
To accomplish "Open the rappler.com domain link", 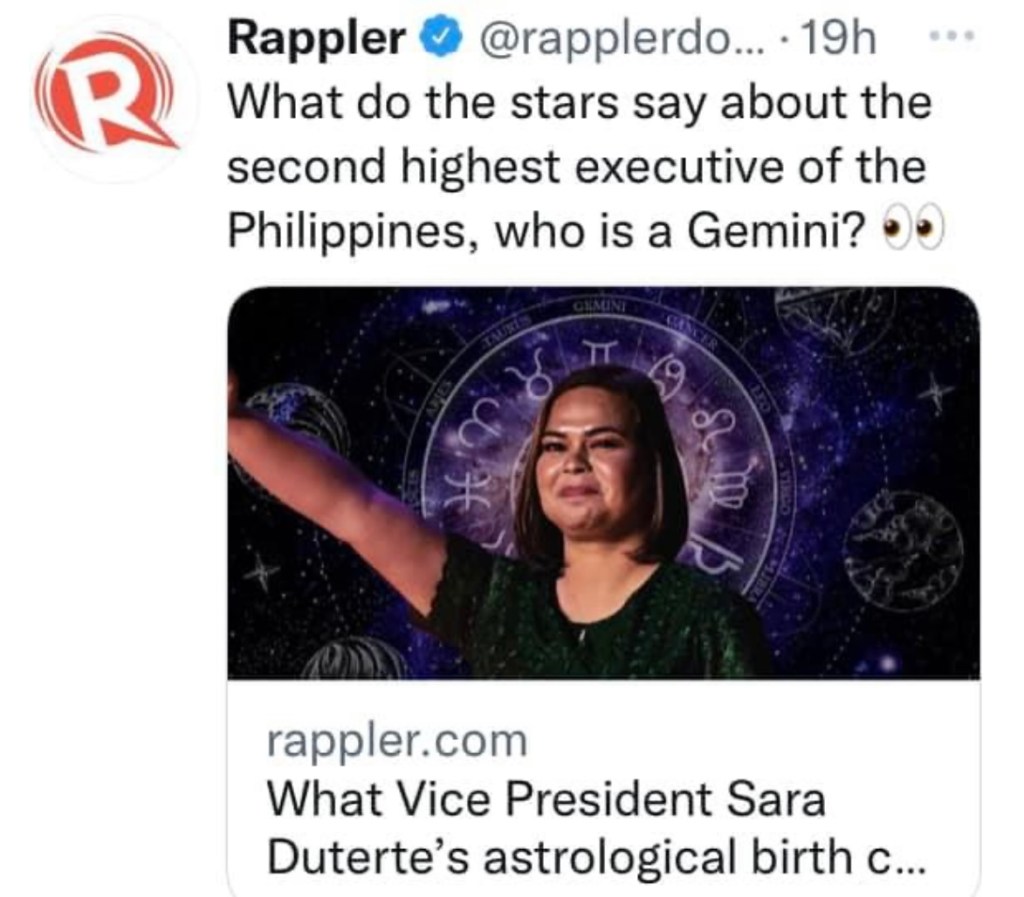I will 396,741.
